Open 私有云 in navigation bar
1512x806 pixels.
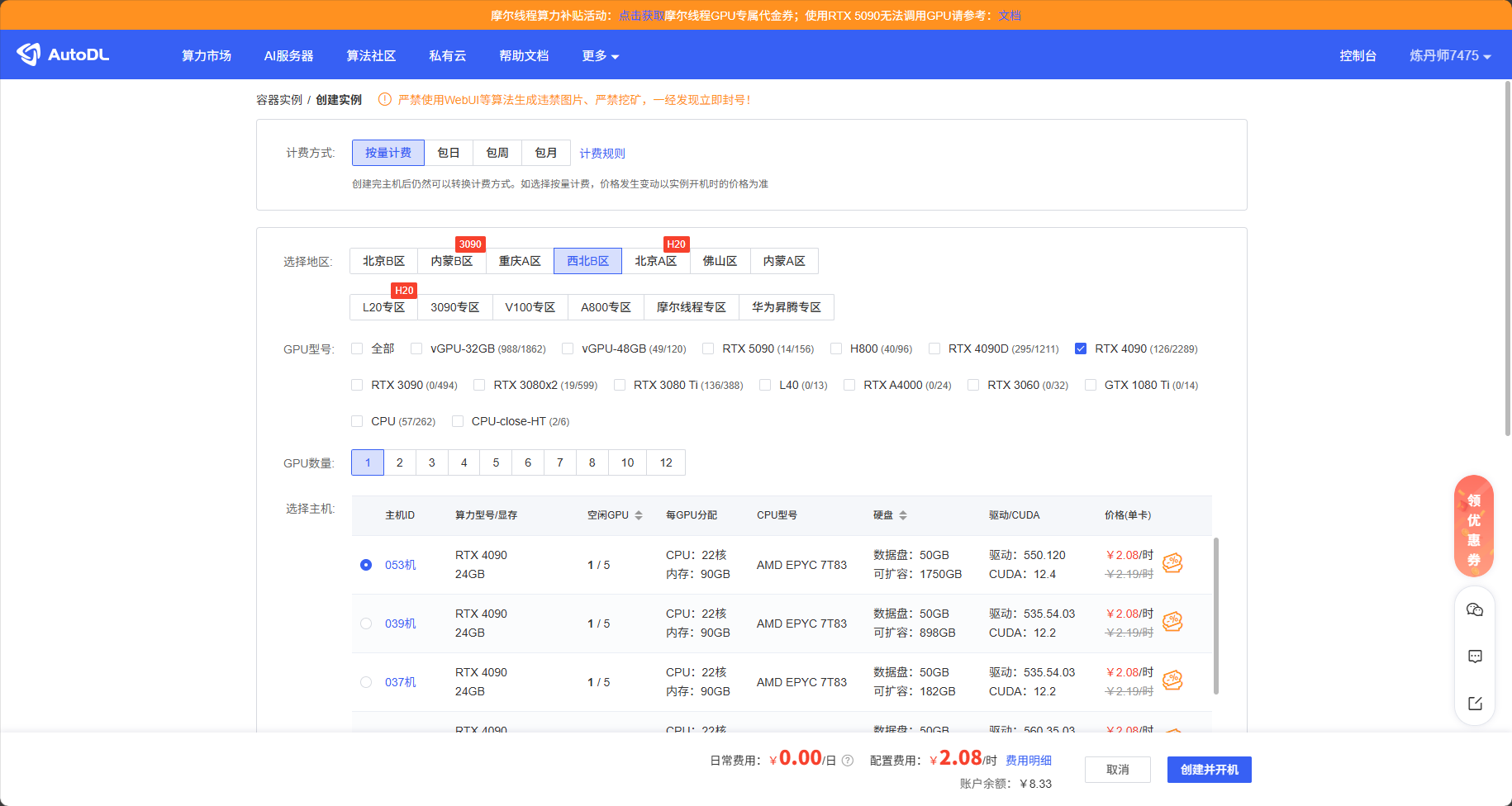click(448, 55)
